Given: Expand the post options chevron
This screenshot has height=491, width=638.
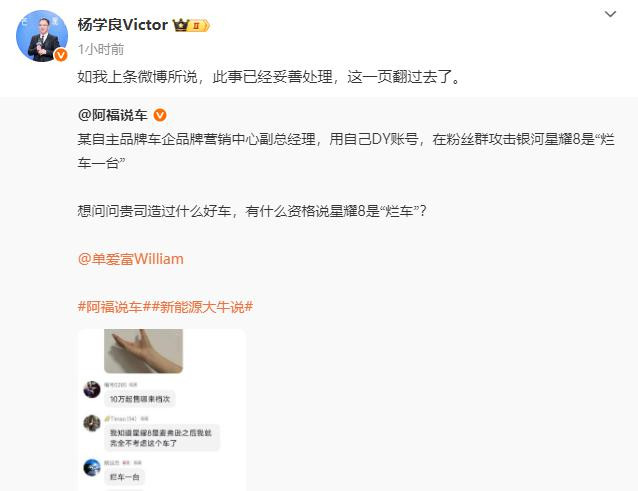Looking at the screenshot, I should click(x=610, y=14).
